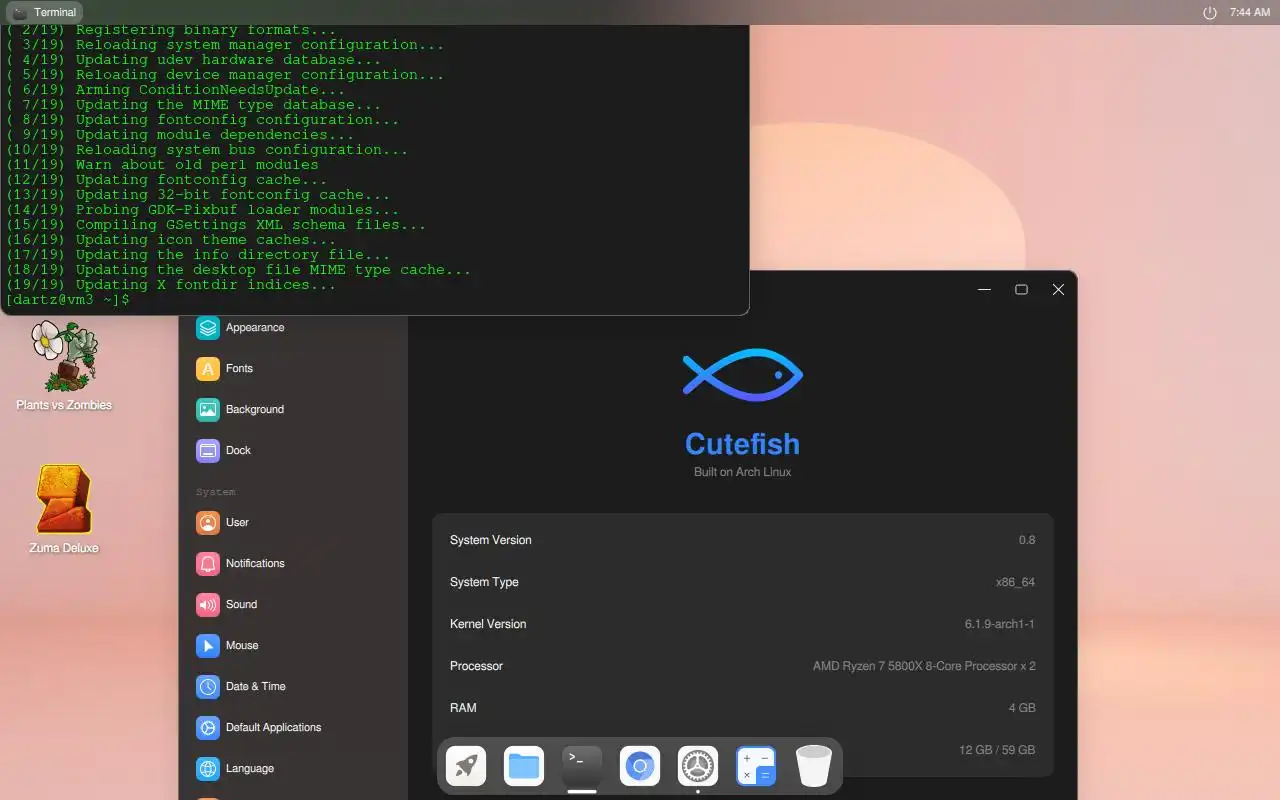Click the System Version row
This screenshot has height=800, width=1280.
(x=743, y=540)
